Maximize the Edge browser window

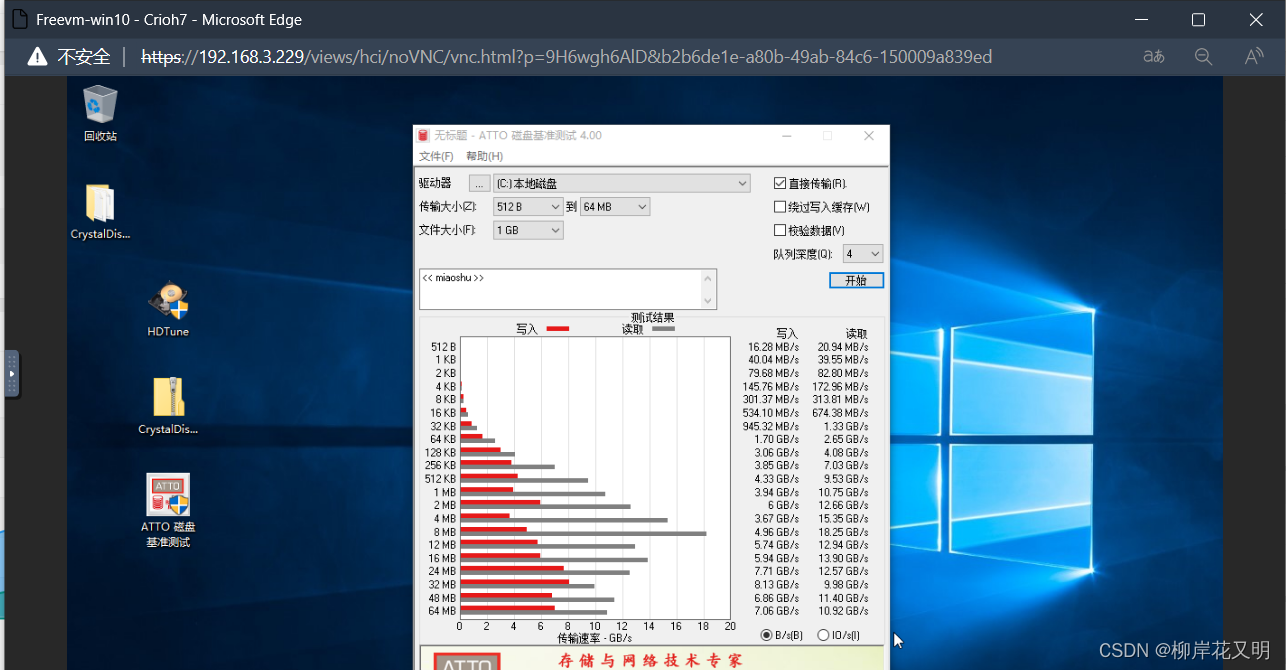click(x=1198, y=20)
